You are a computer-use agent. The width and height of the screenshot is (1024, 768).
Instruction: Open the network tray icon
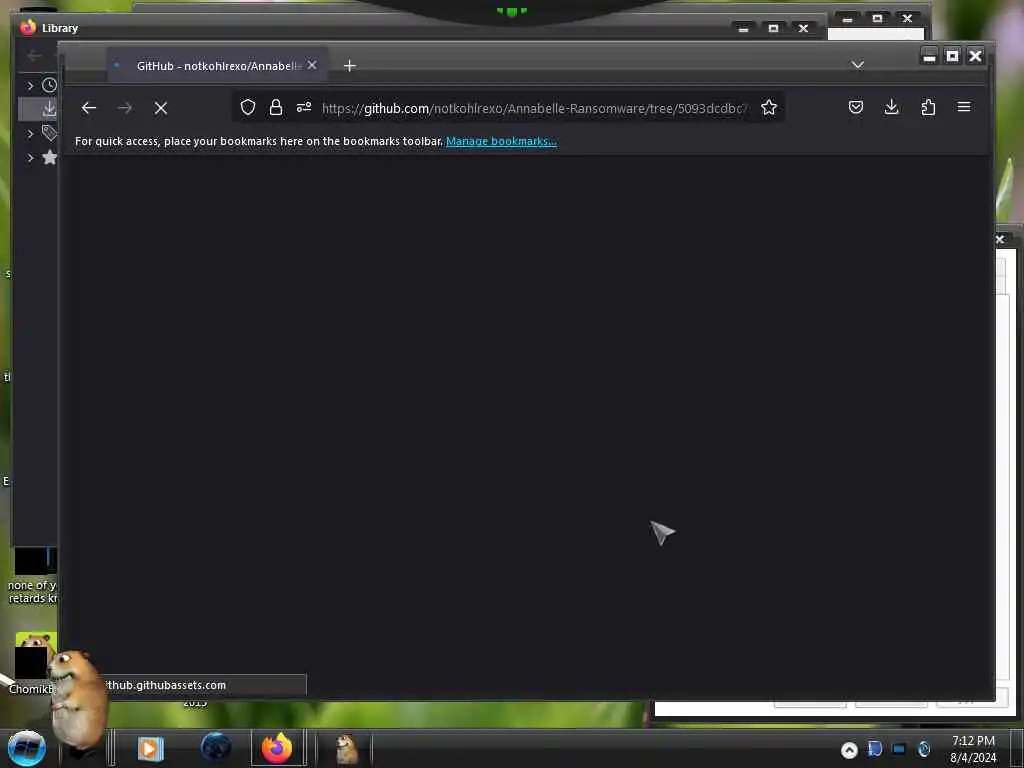click(x=899, y=749)
